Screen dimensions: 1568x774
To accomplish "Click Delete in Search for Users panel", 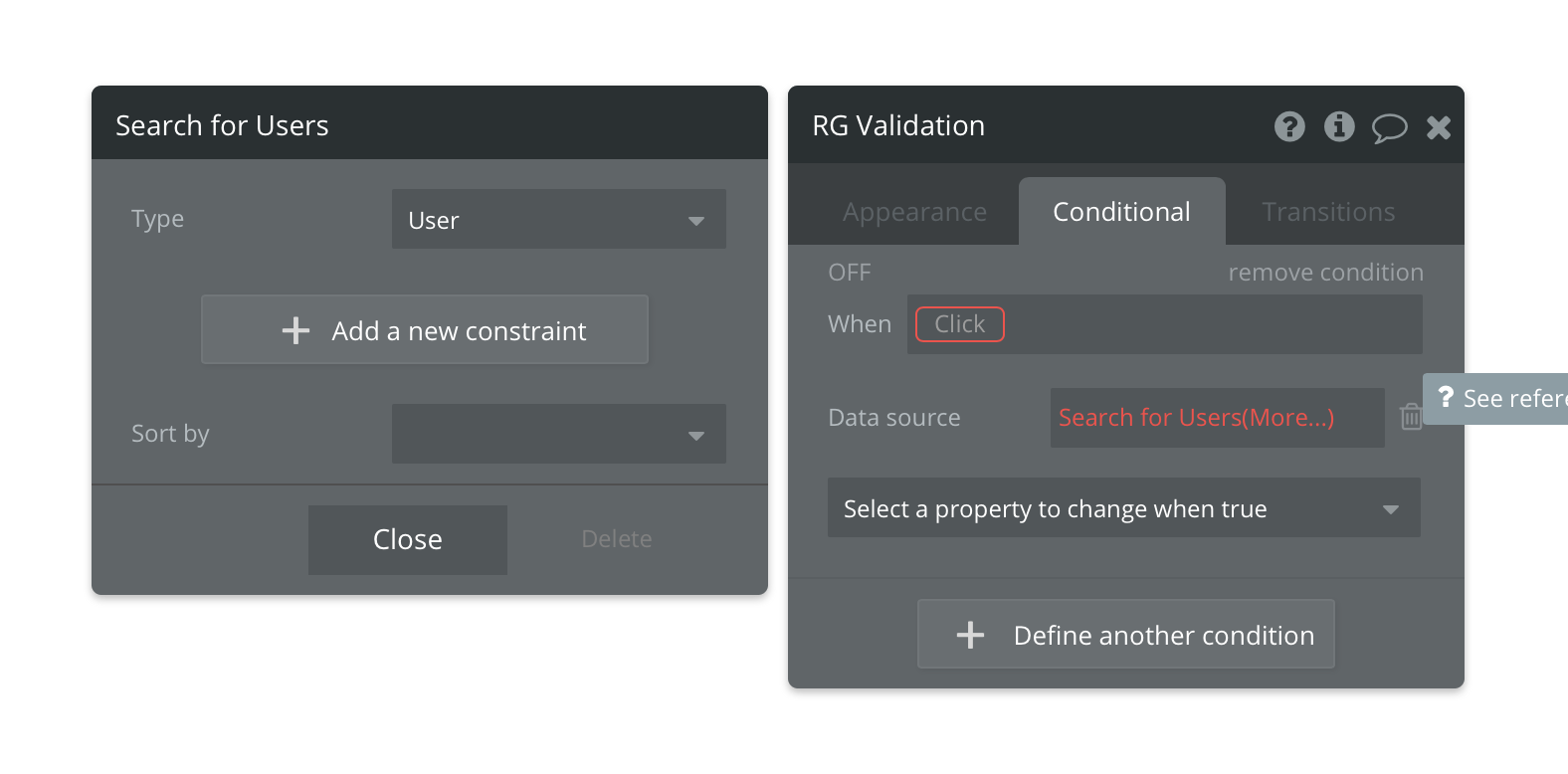I will tap(617, 539).
